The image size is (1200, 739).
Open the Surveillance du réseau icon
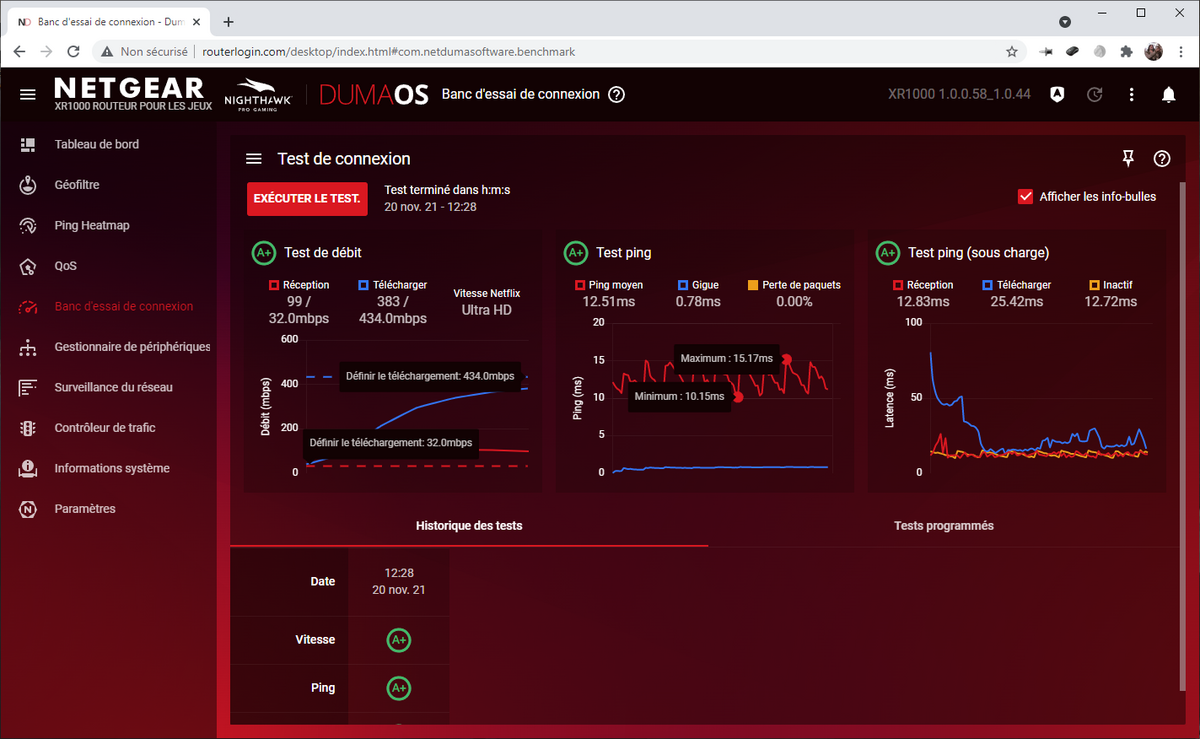tap(28, 388)
